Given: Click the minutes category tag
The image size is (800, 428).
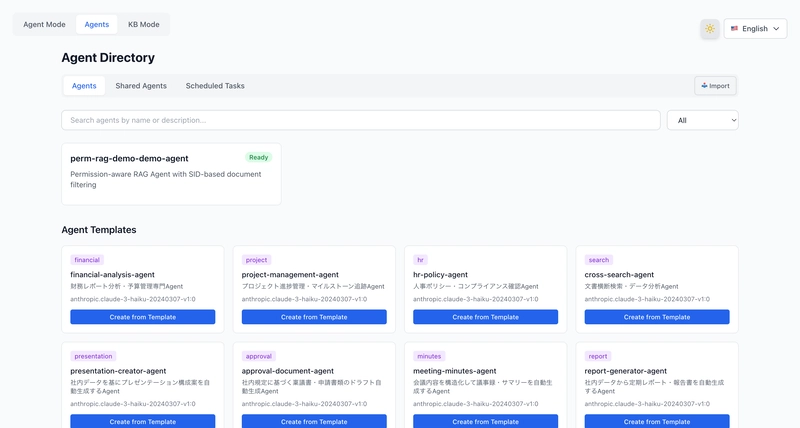Looking at the screenshot, I should pyautogui.click(x=429, y=356).
